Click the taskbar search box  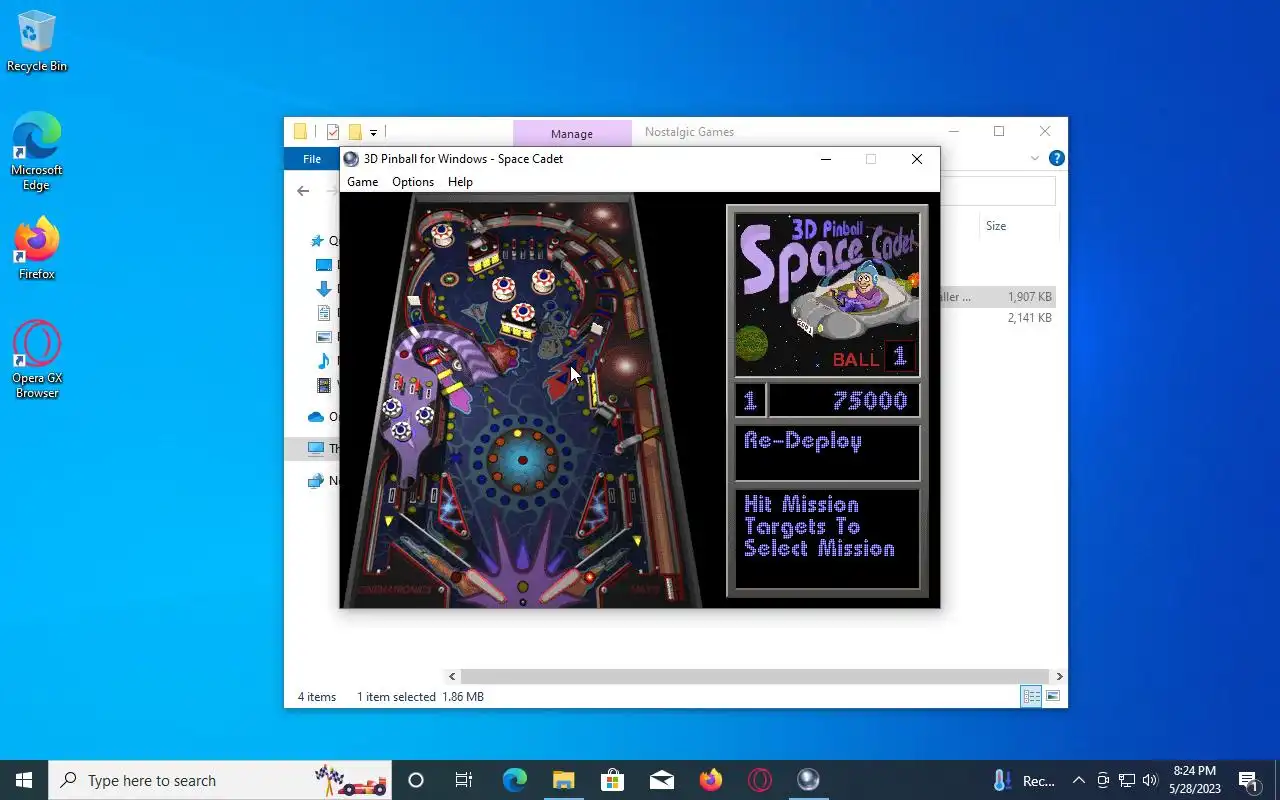point(220,780)
